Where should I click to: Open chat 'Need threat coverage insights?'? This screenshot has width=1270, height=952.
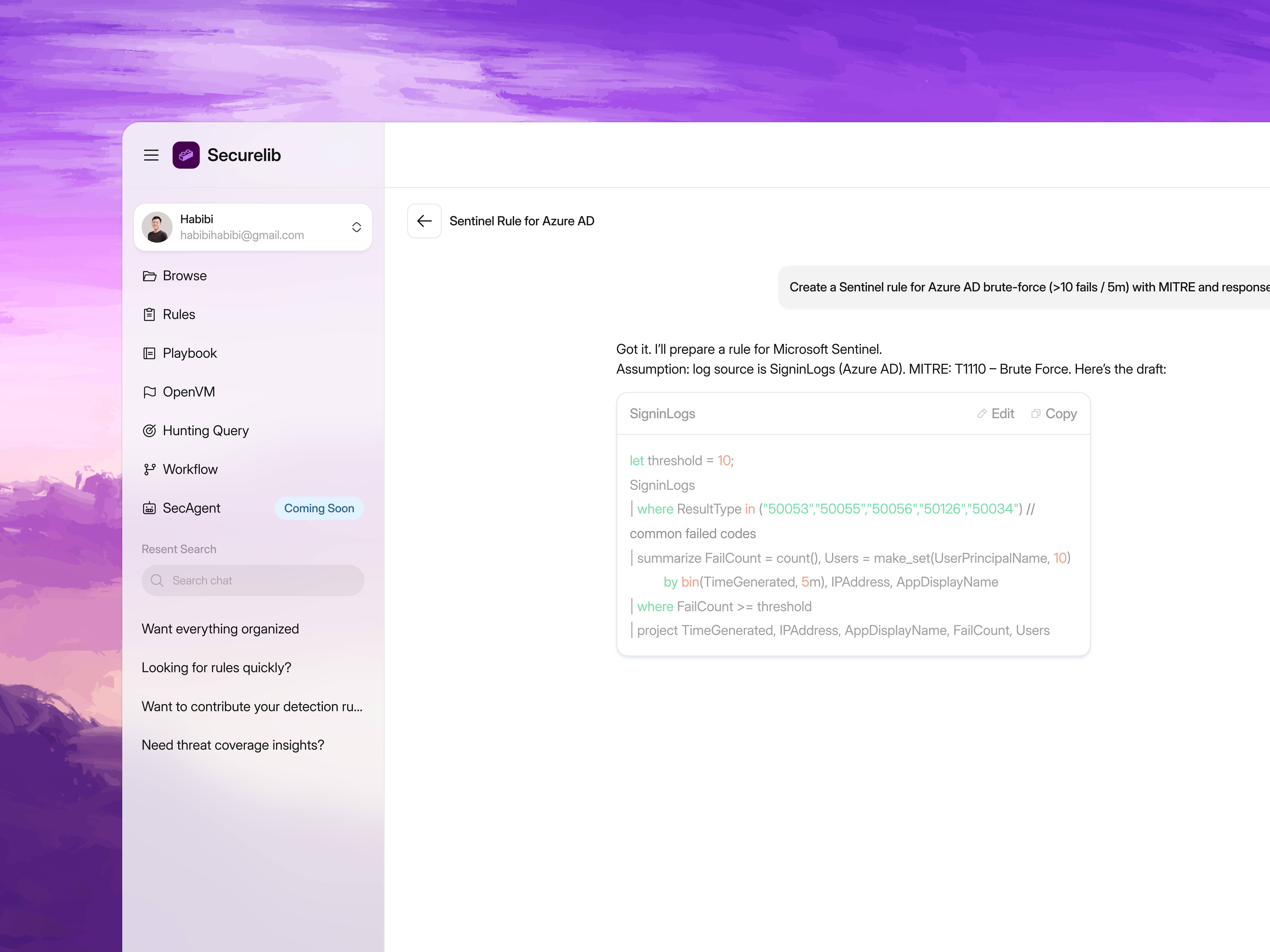[x=233, y=745]
